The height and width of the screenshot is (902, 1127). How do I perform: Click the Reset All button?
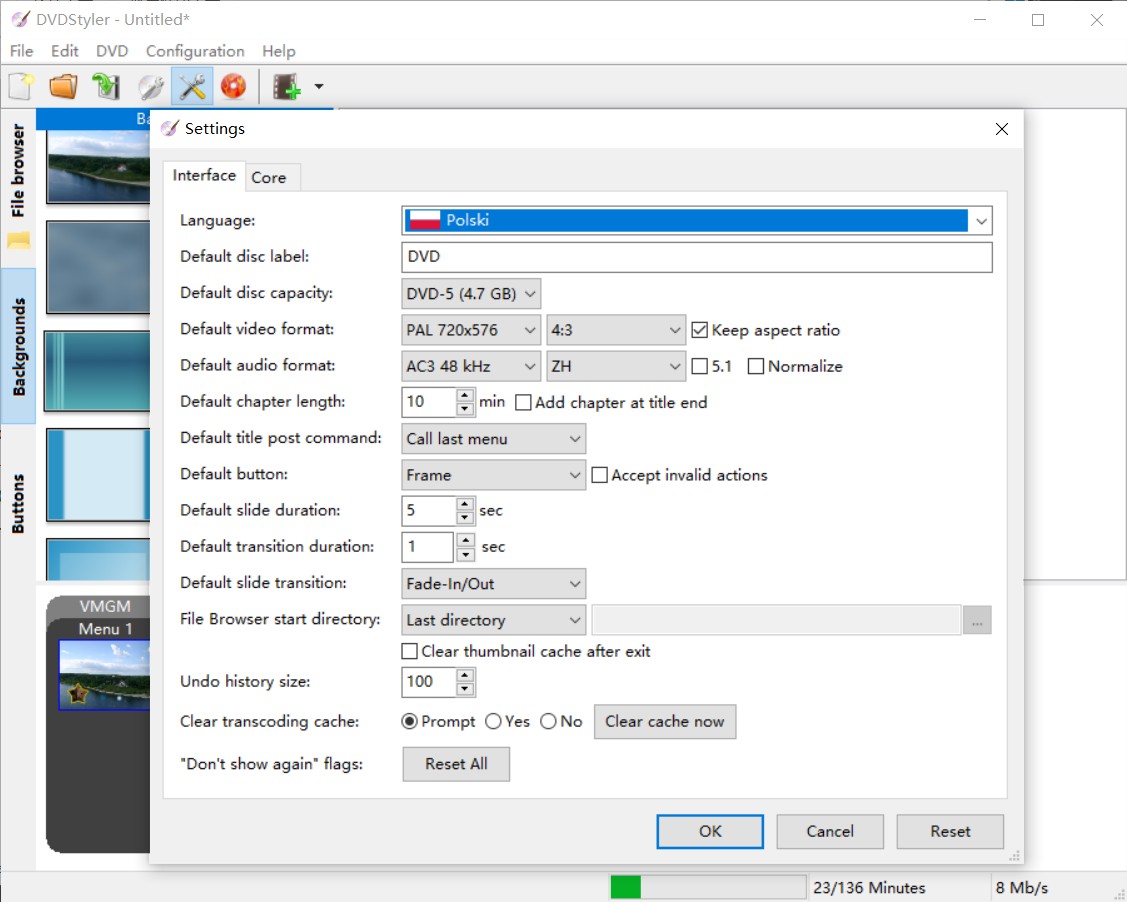pos(456,764)
